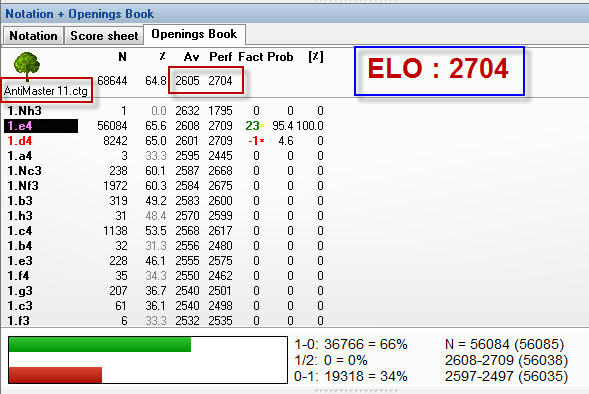Screen dimensions: 589x394
Task: Select the Openings Book tab
Action: (x=194, y=34)
